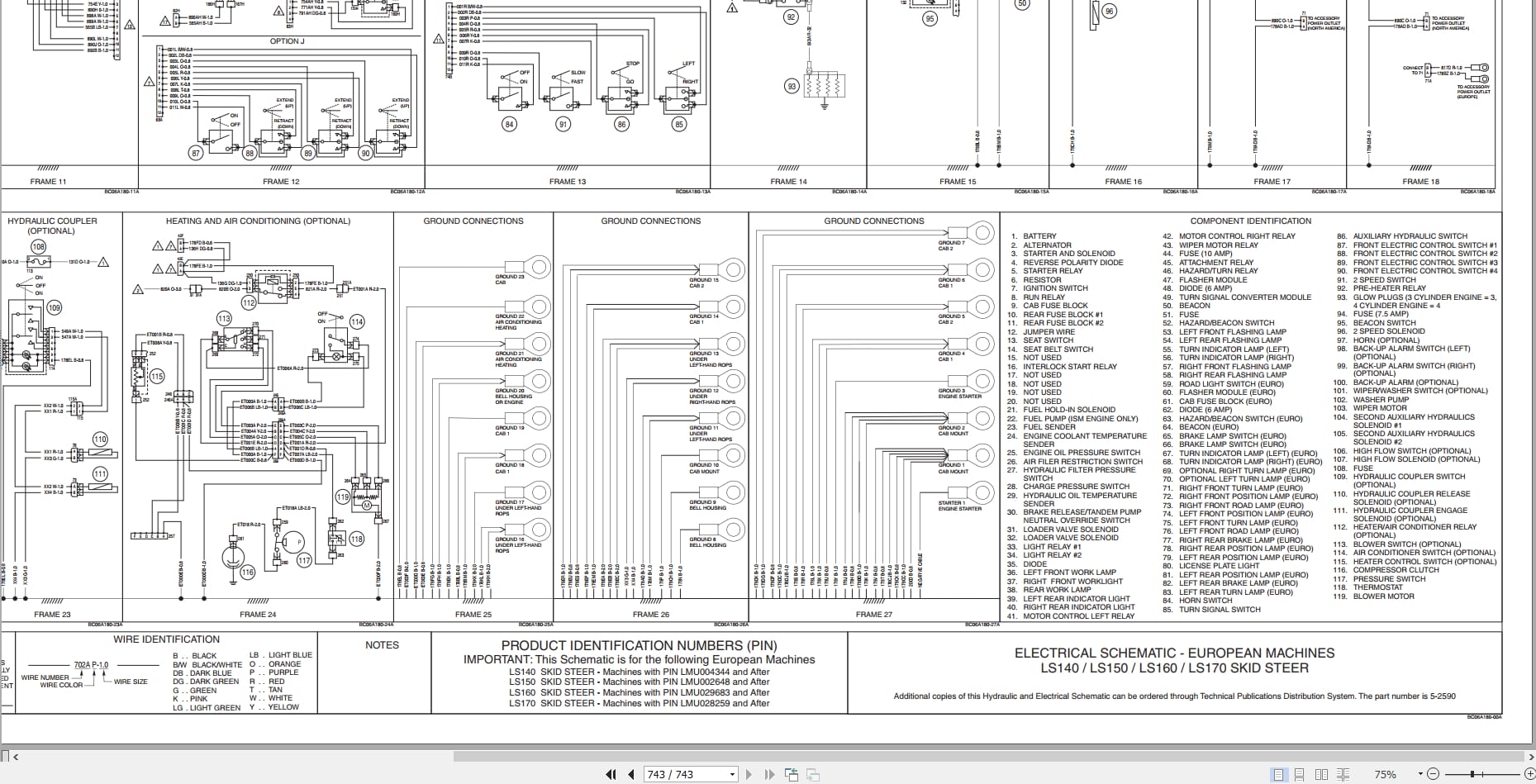The image size is (1536, 784).
Task: Click the STARTER 1 ENGINE STARTER ground label
Action: tap(960, 506)
